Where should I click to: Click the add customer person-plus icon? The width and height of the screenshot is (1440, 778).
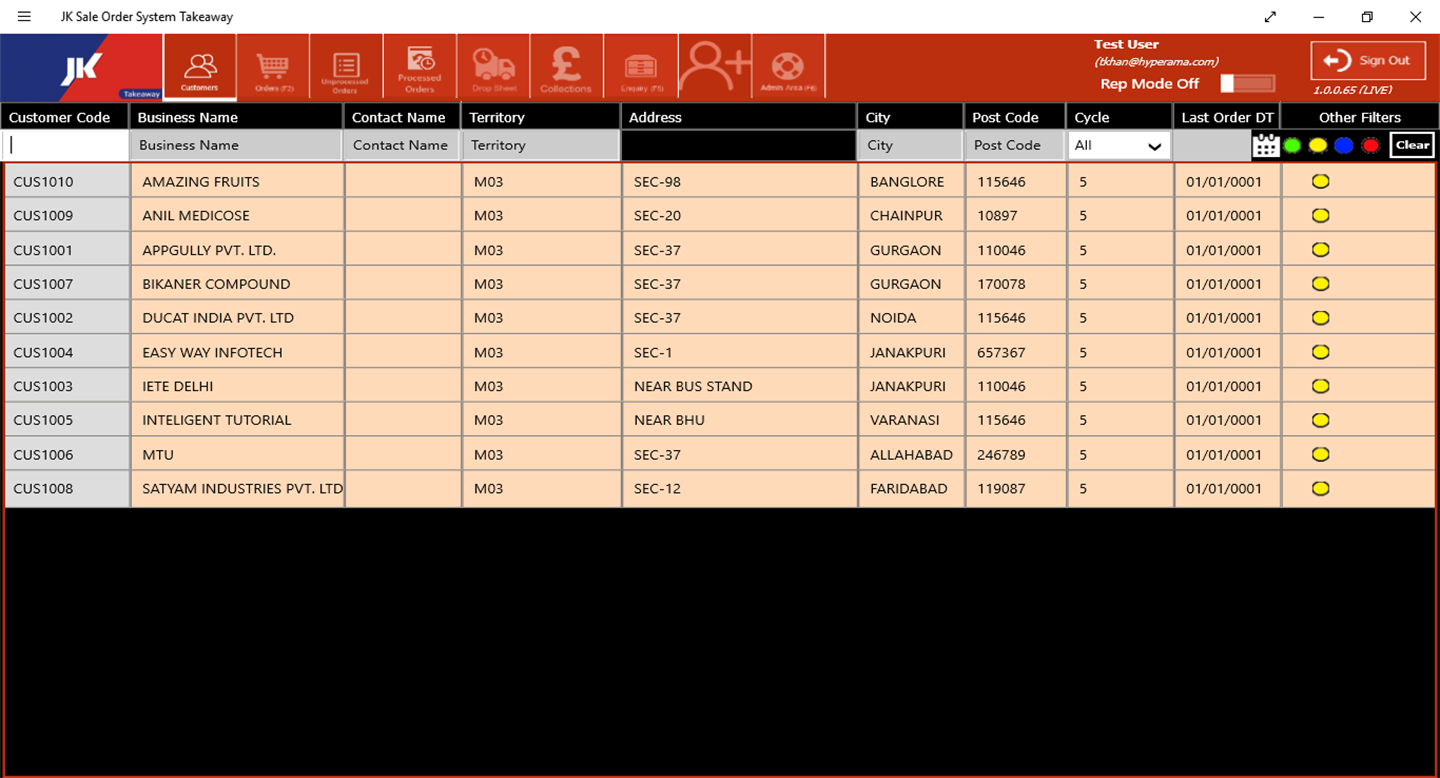click(715, 68)
